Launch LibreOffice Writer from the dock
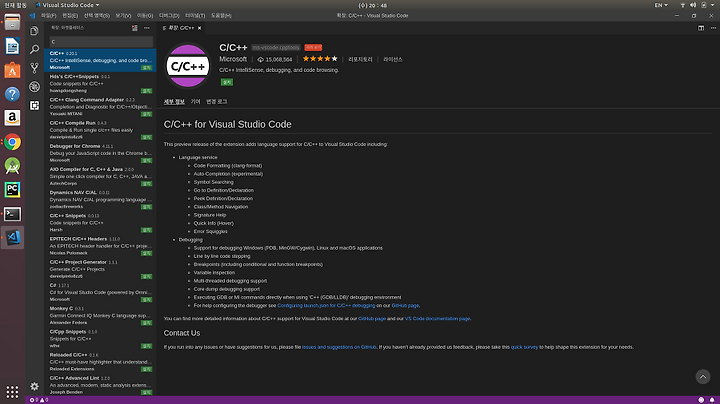Screen dimensions: 720x404 (12, 46)
